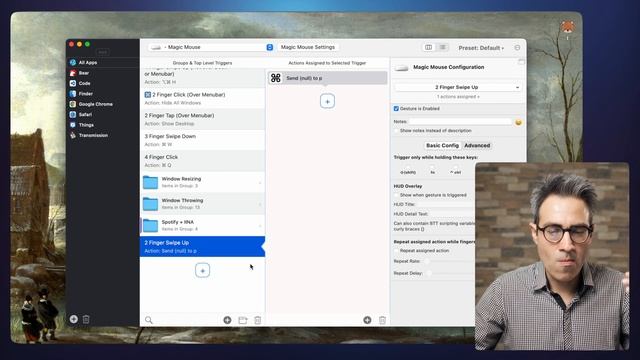The height and width of the screenshot is (360, 640).
Task: Open Magic Mouse Settings button
Action: [x=308, y=47]
